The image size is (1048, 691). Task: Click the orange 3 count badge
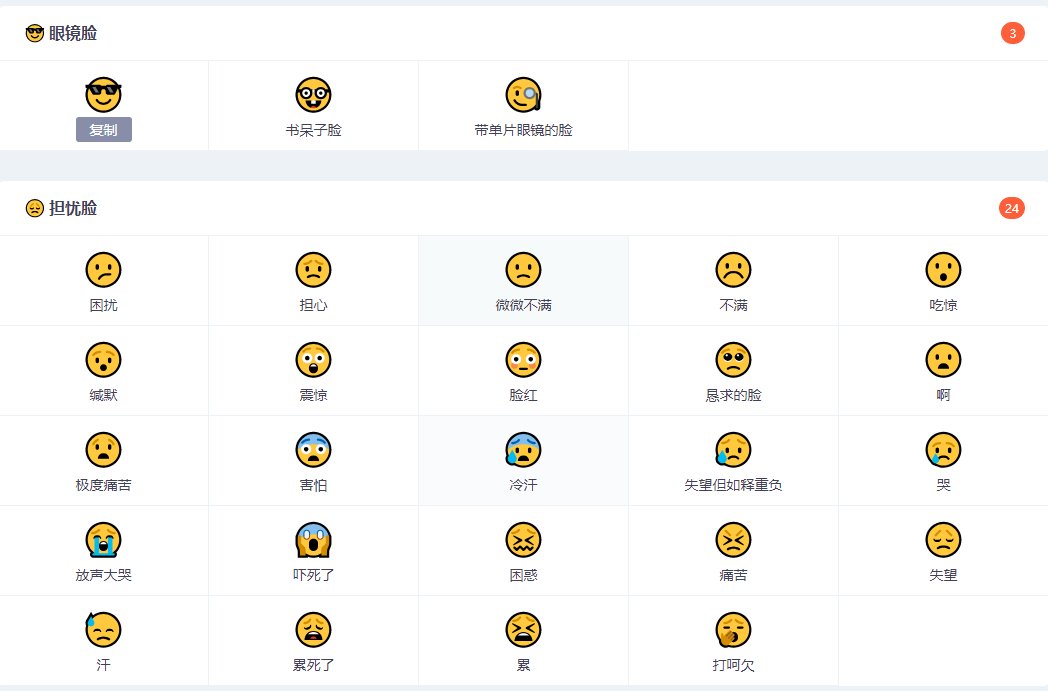point(1012,34)
